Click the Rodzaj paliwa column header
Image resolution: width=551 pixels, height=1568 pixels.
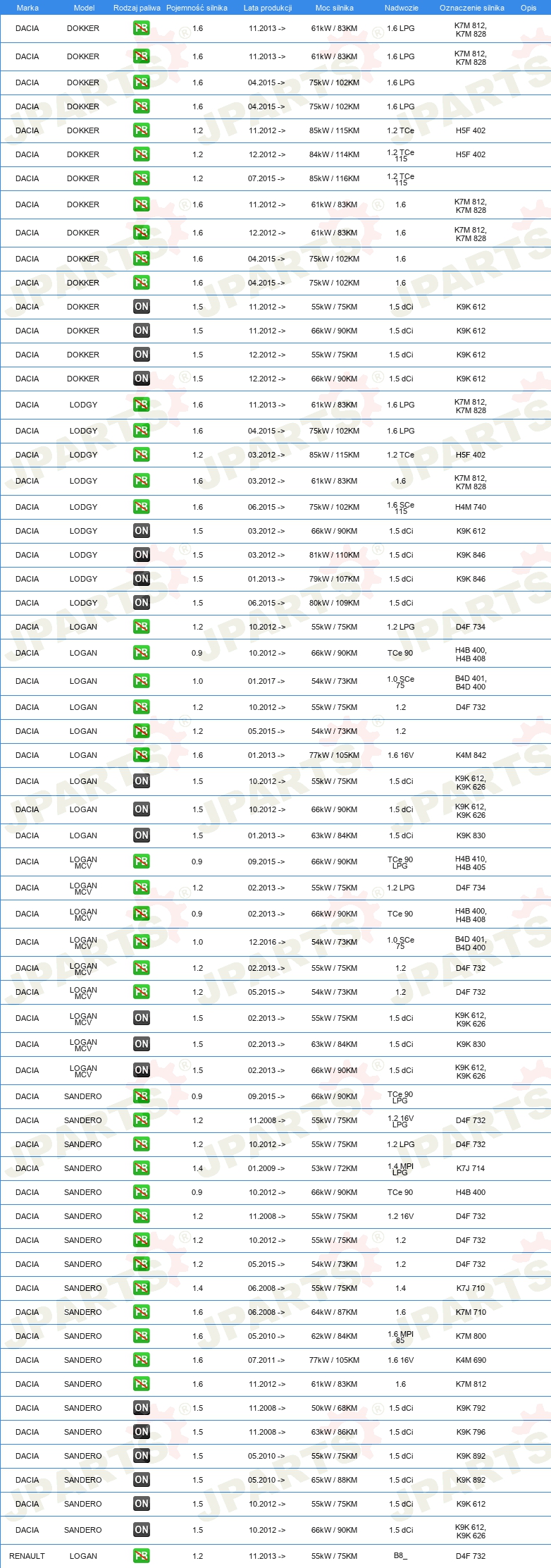[137, 8]
